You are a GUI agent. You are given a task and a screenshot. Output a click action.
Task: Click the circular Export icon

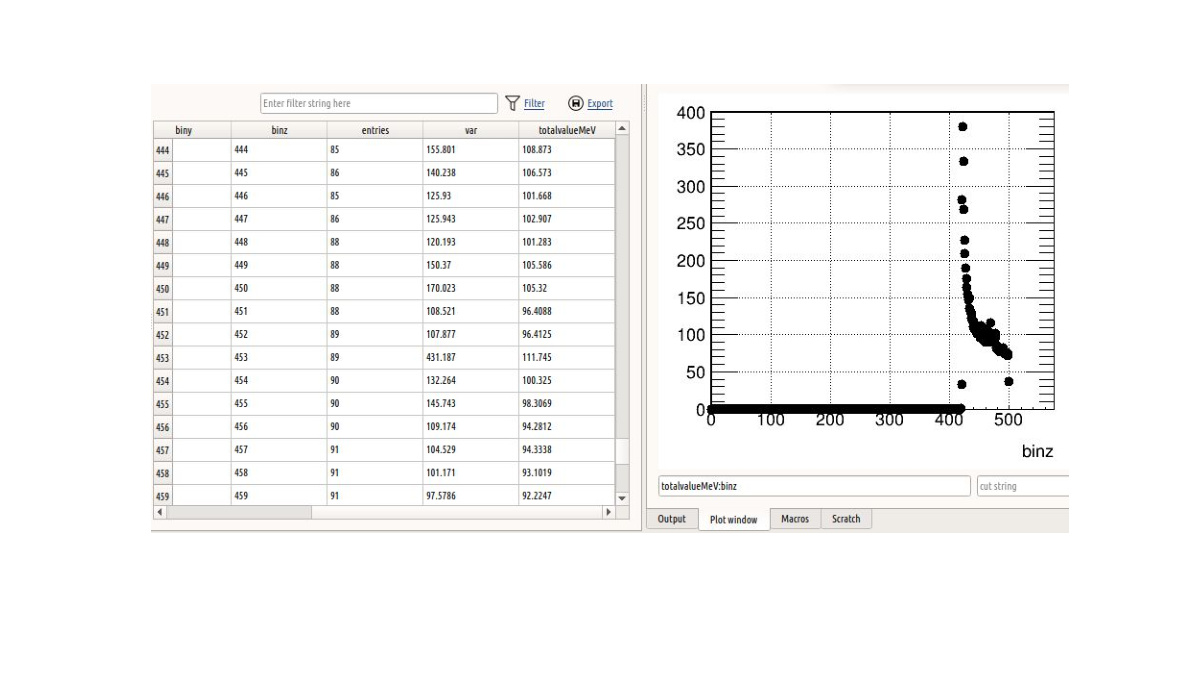[575, 103]
